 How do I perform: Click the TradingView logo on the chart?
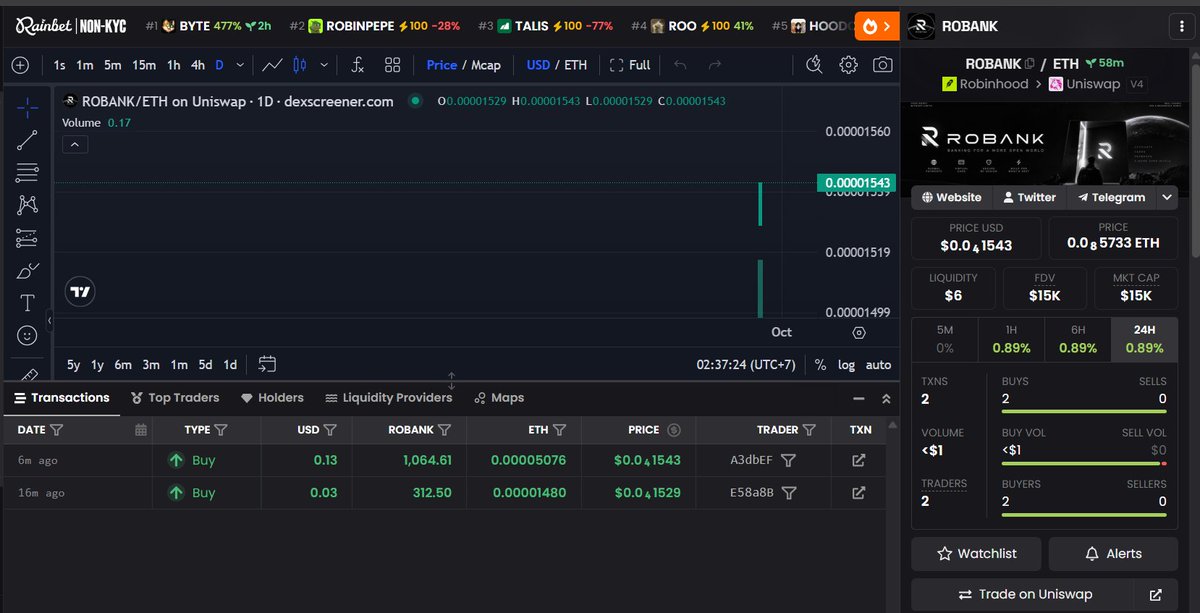click(x=81, y=292)
